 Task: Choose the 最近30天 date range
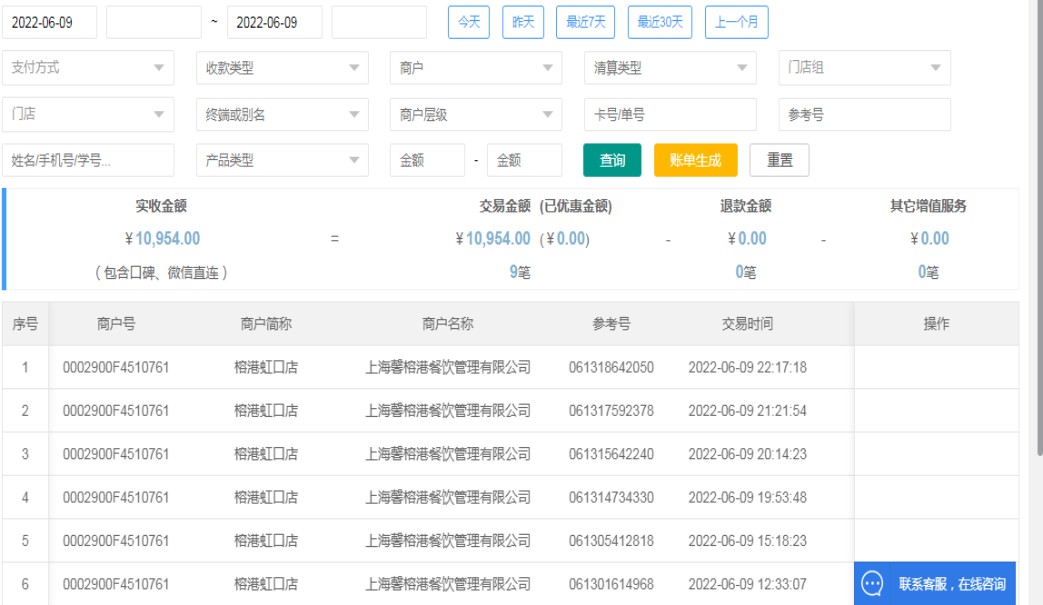coord(660,22)
